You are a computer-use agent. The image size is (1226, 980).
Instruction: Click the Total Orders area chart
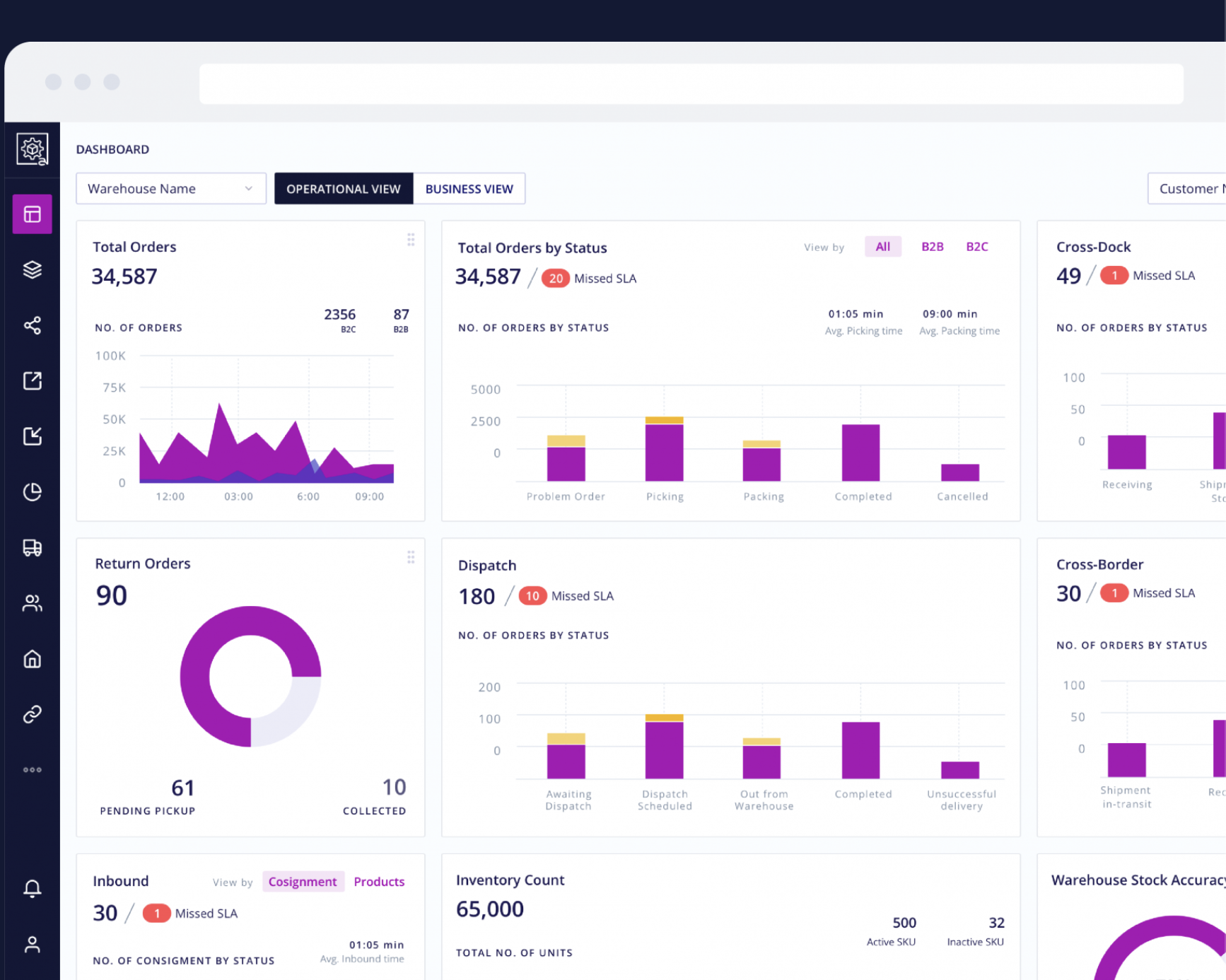[x=267, y=443]
